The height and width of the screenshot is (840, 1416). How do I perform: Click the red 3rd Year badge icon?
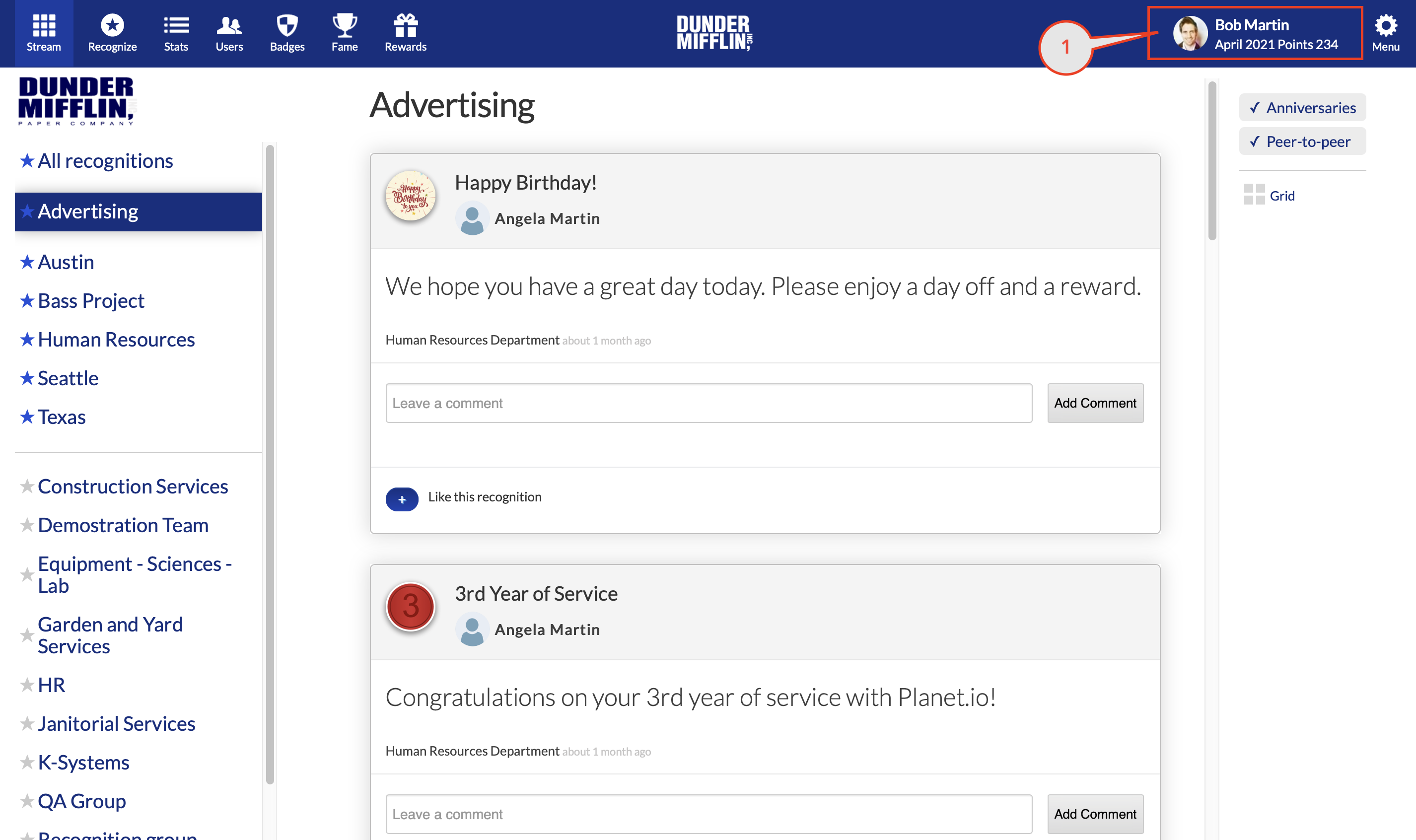(x=410, y=607)
